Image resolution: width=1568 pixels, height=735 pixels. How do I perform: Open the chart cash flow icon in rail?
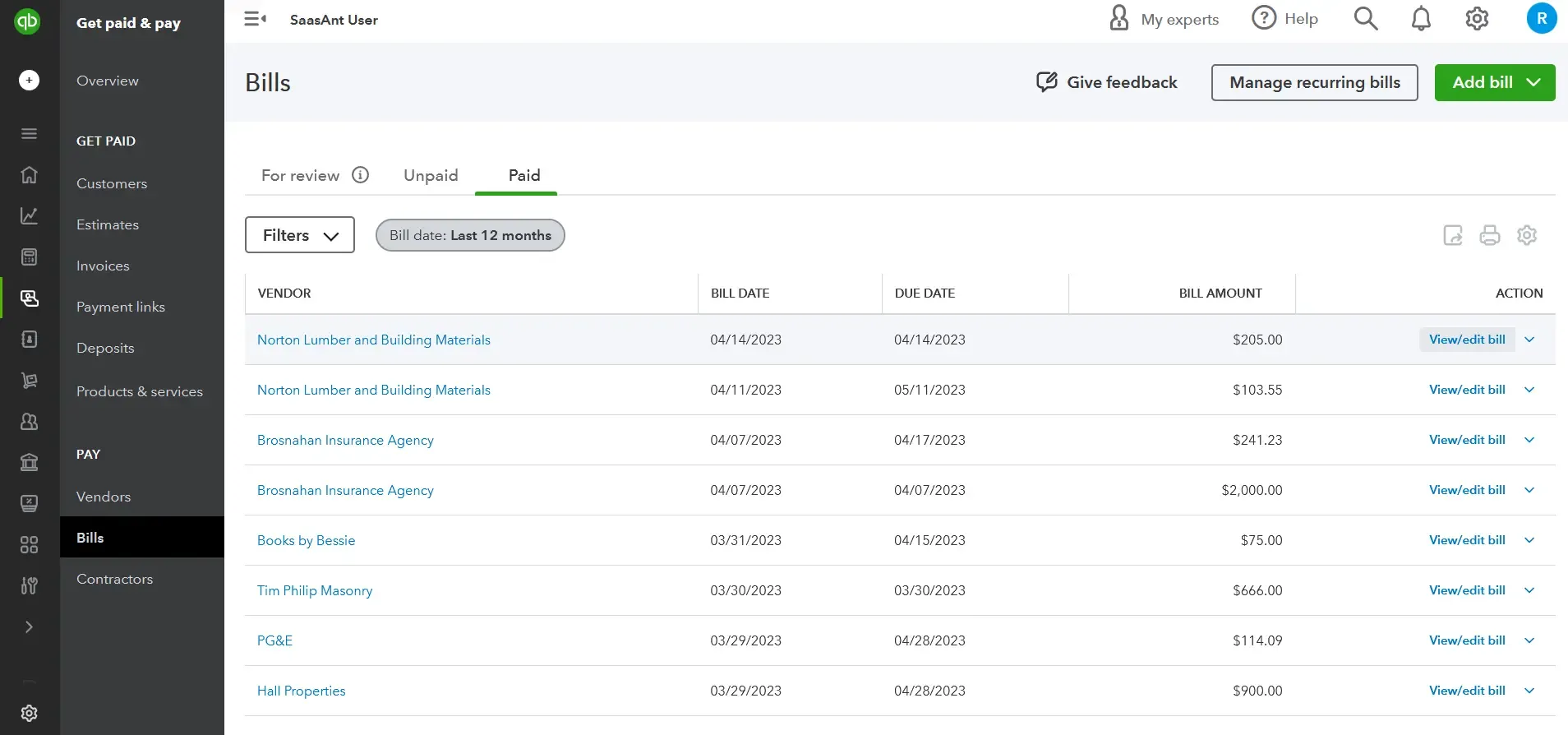tap(29, 215)
